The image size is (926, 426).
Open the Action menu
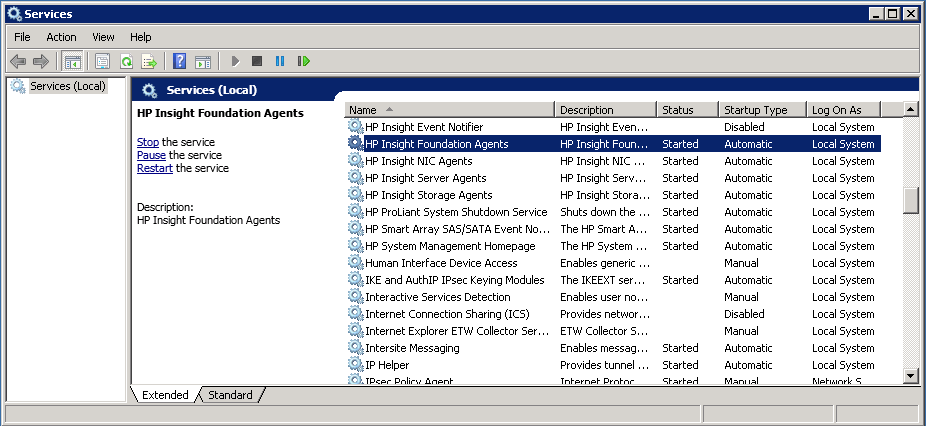[x=61, y=37]
